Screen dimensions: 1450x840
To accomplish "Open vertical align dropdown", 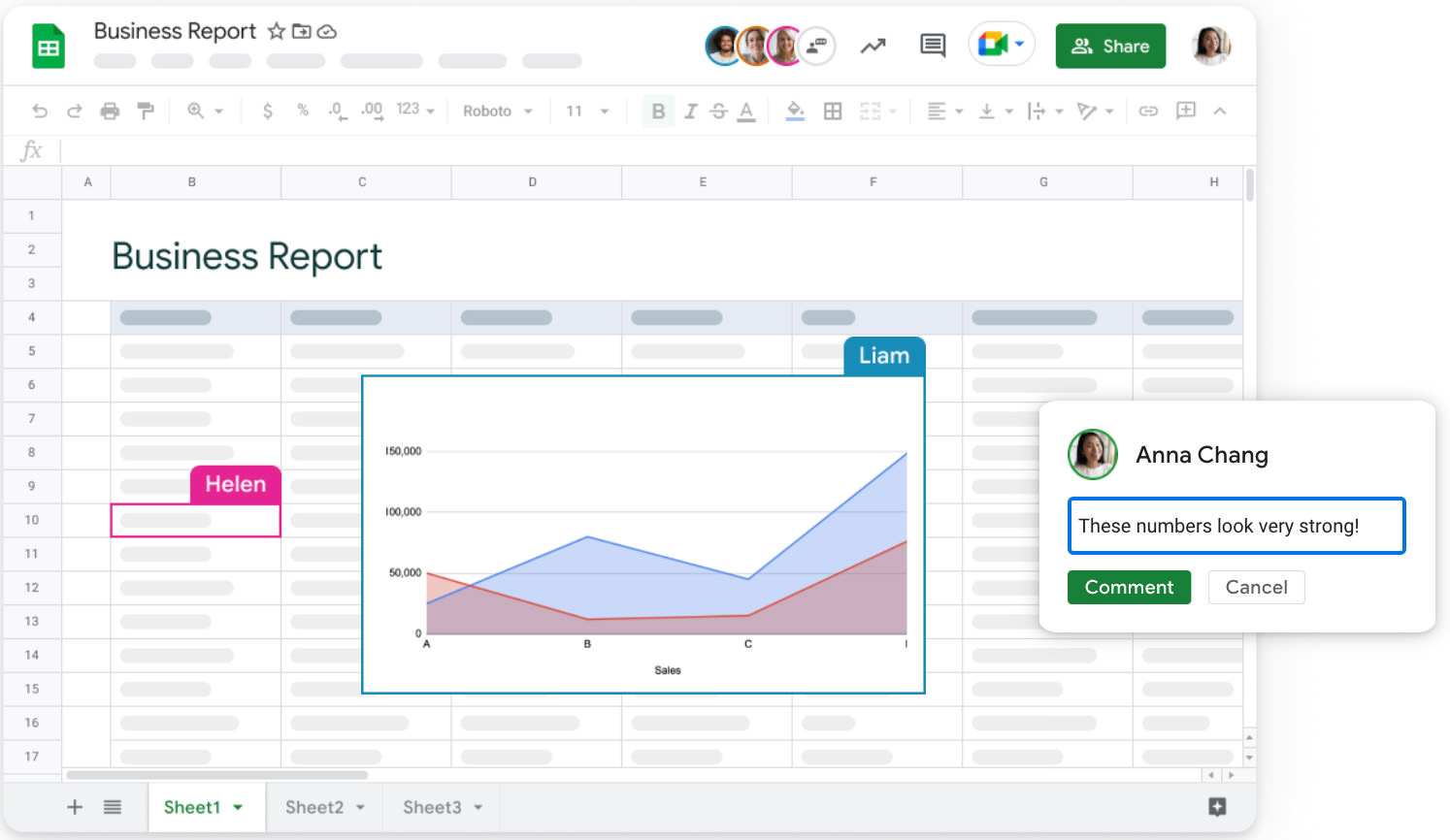I will [x=996, y=111].
